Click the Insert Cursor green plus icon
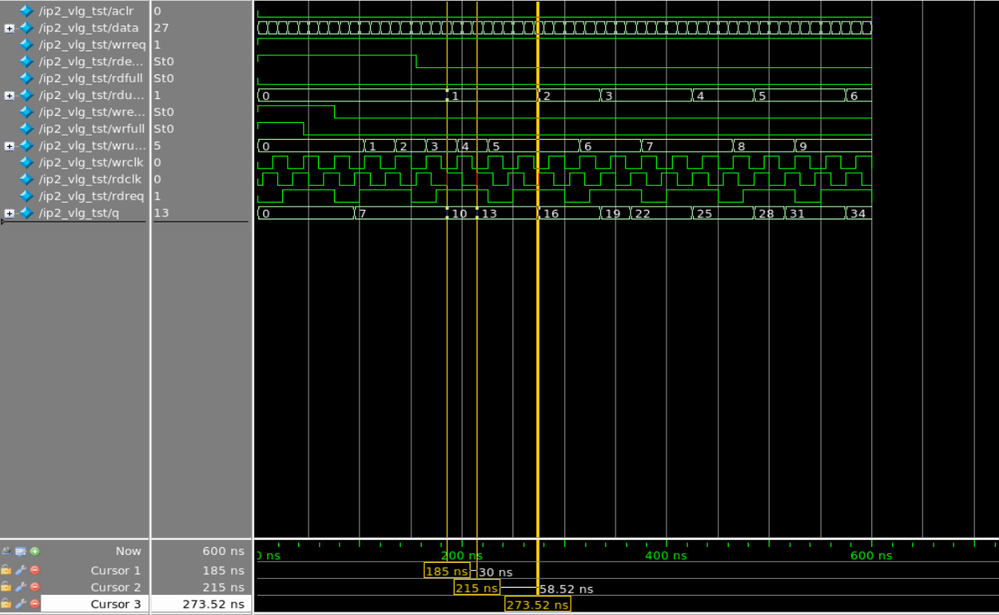Viewport: 999px width, 615px height. (35, 551)
